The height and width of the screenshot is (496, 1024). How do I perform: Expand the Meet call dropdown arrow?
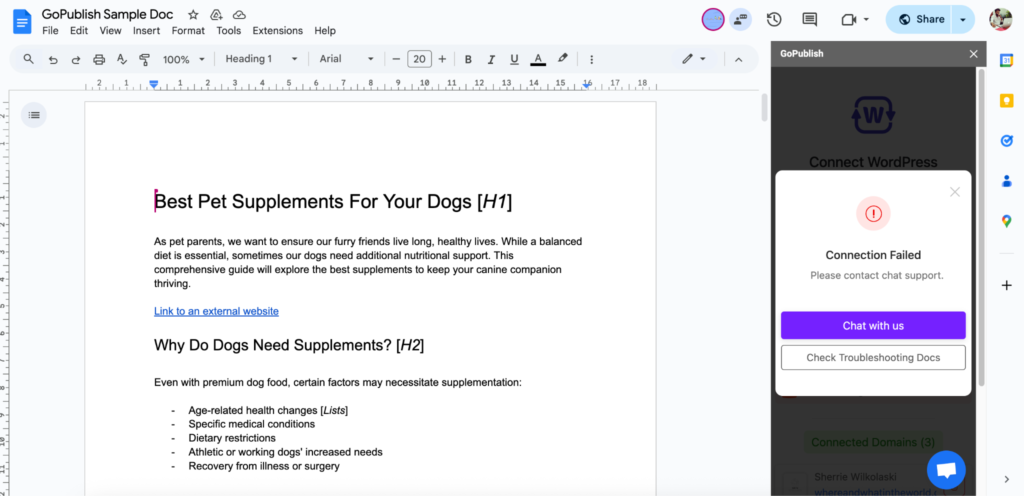click(867, 20)
